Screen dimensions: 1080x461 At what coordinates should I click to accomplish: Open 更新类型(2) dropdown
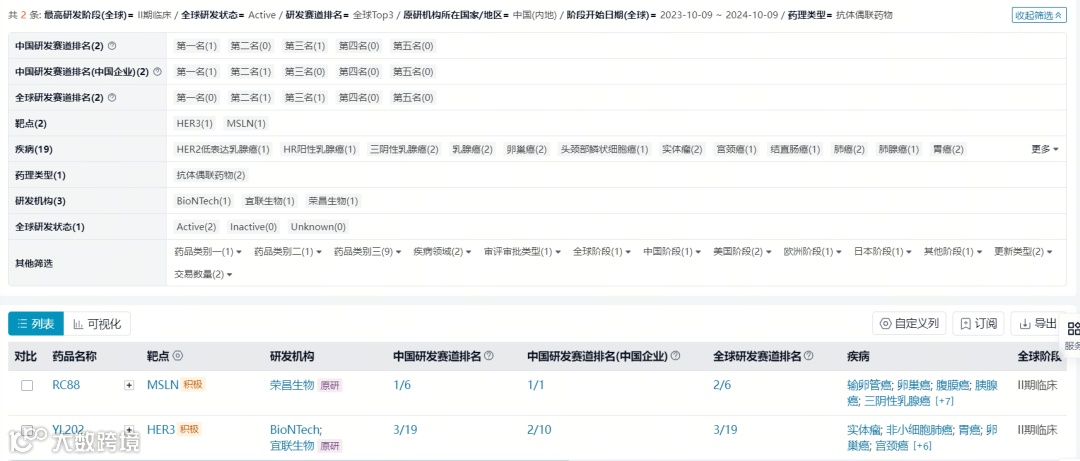(1024, 252)
